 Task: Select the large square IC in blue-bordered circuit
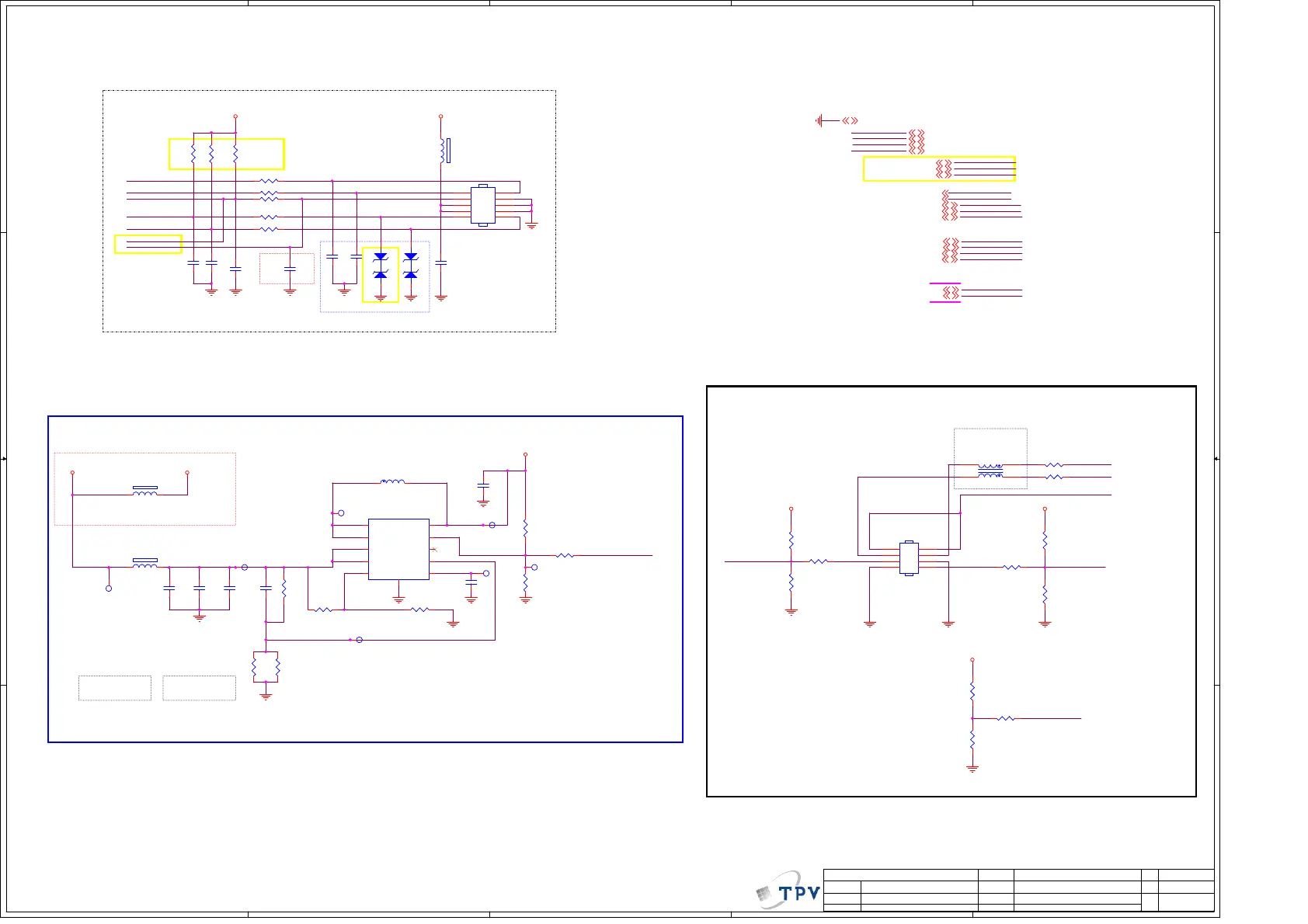coord(398,549)
